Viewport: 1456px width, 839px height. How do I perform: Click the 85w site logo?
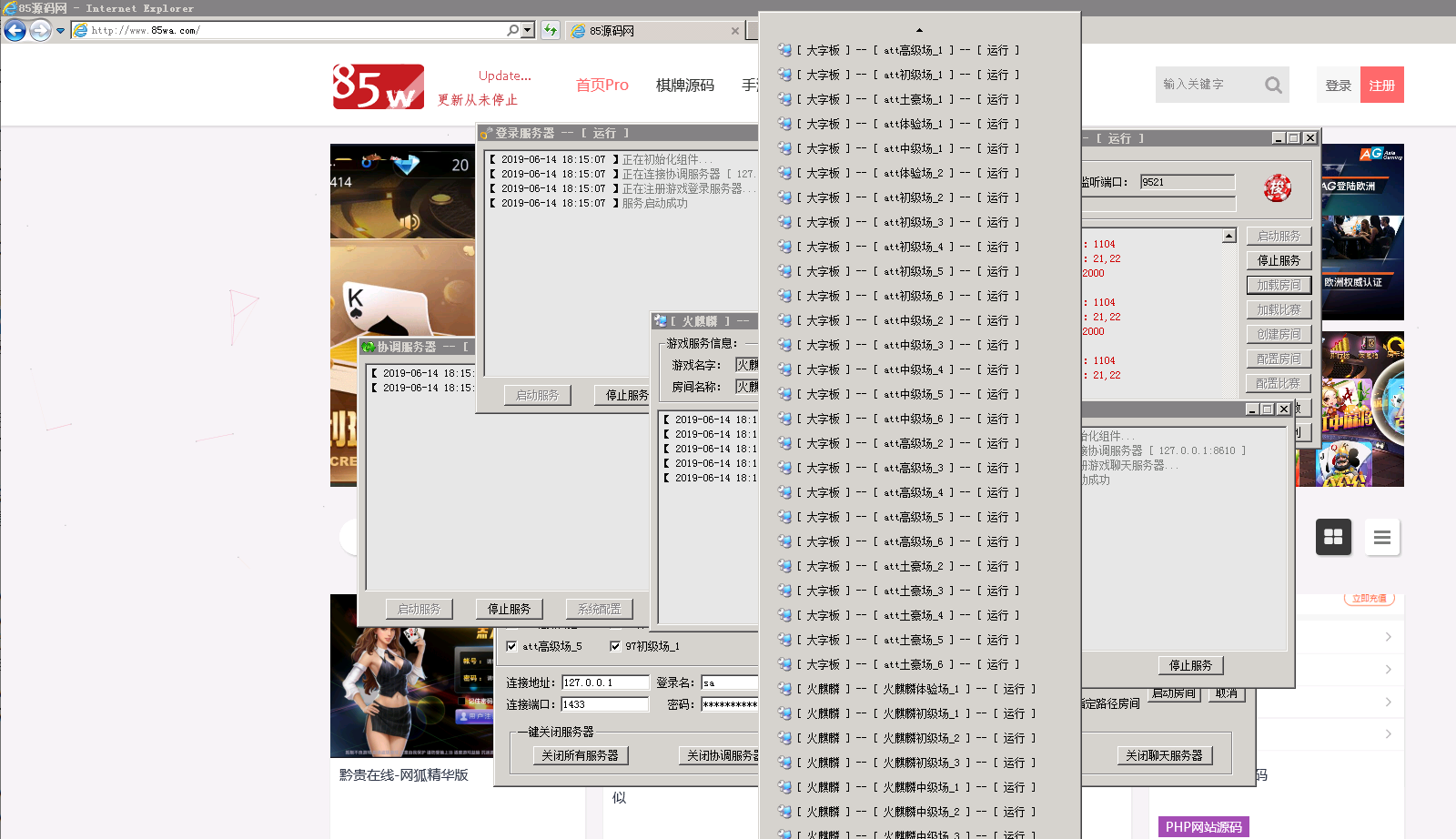[x=378, y=86]
